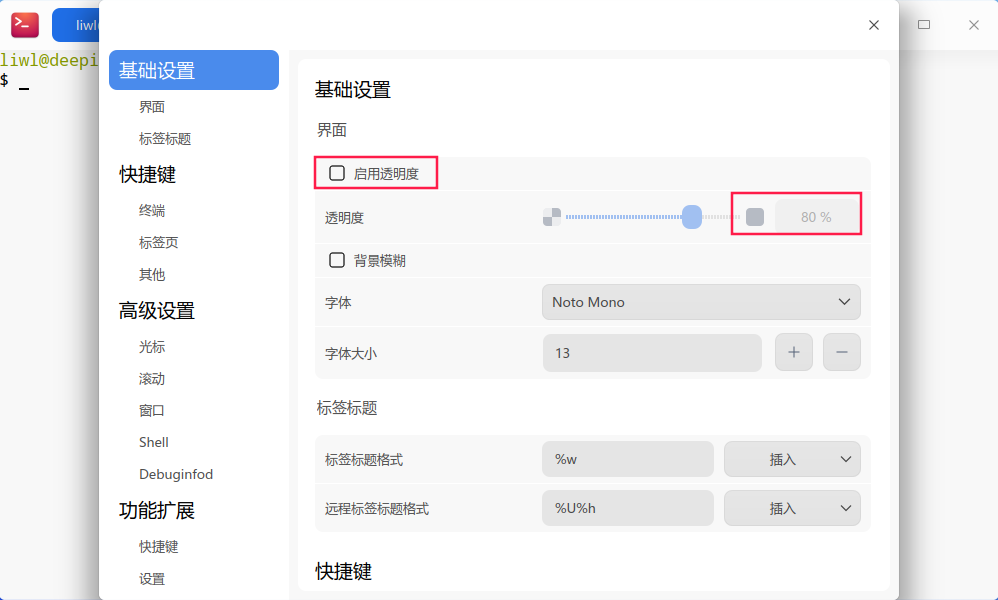Enable the 启用透明度 checkbox
The image size is (998, 600).
pyautogui.click(x=338, y=173)
